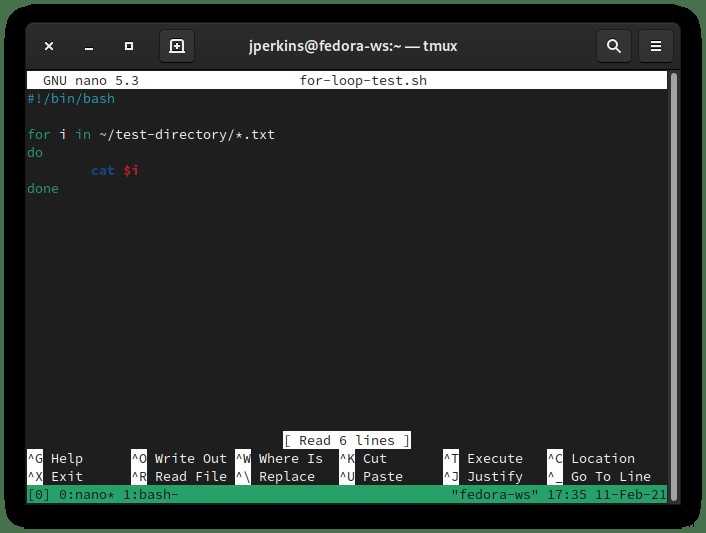Click the 'for' keyword
This screenshot has width=706, height=533.
39,135
